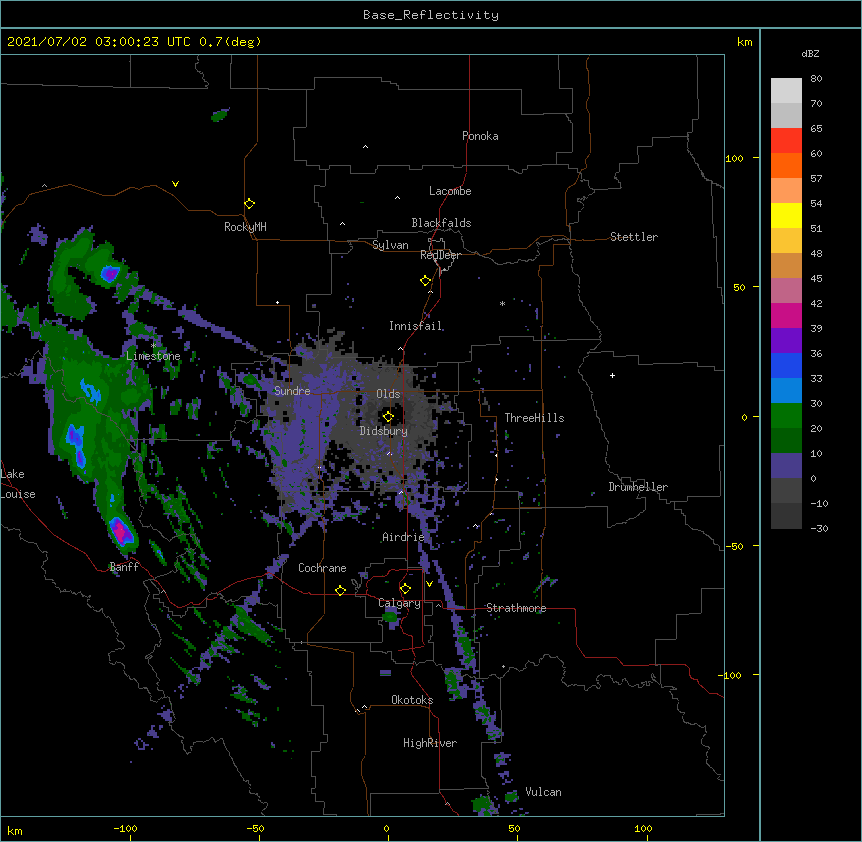Click the Lacombe city label
This screenshot has width=862, height=842.
[x=450, y=191]
